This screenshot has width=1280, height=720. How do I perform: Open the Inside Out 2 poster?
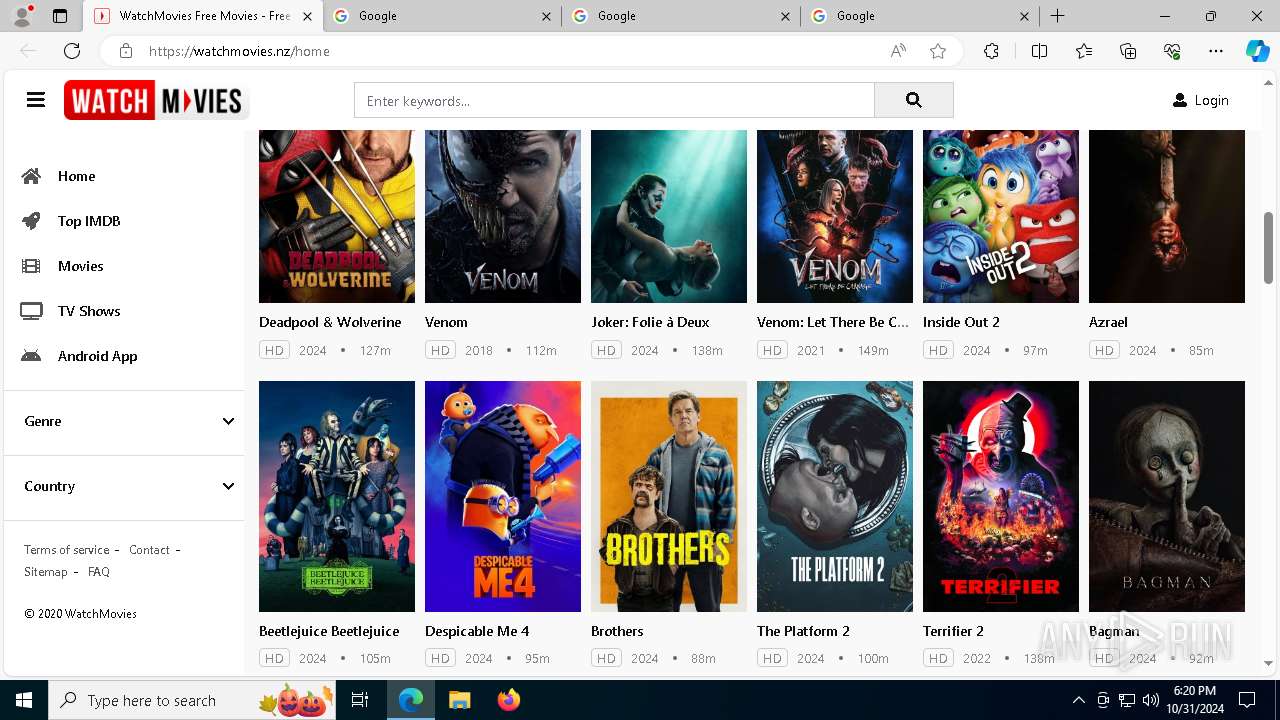[1001, 216]
